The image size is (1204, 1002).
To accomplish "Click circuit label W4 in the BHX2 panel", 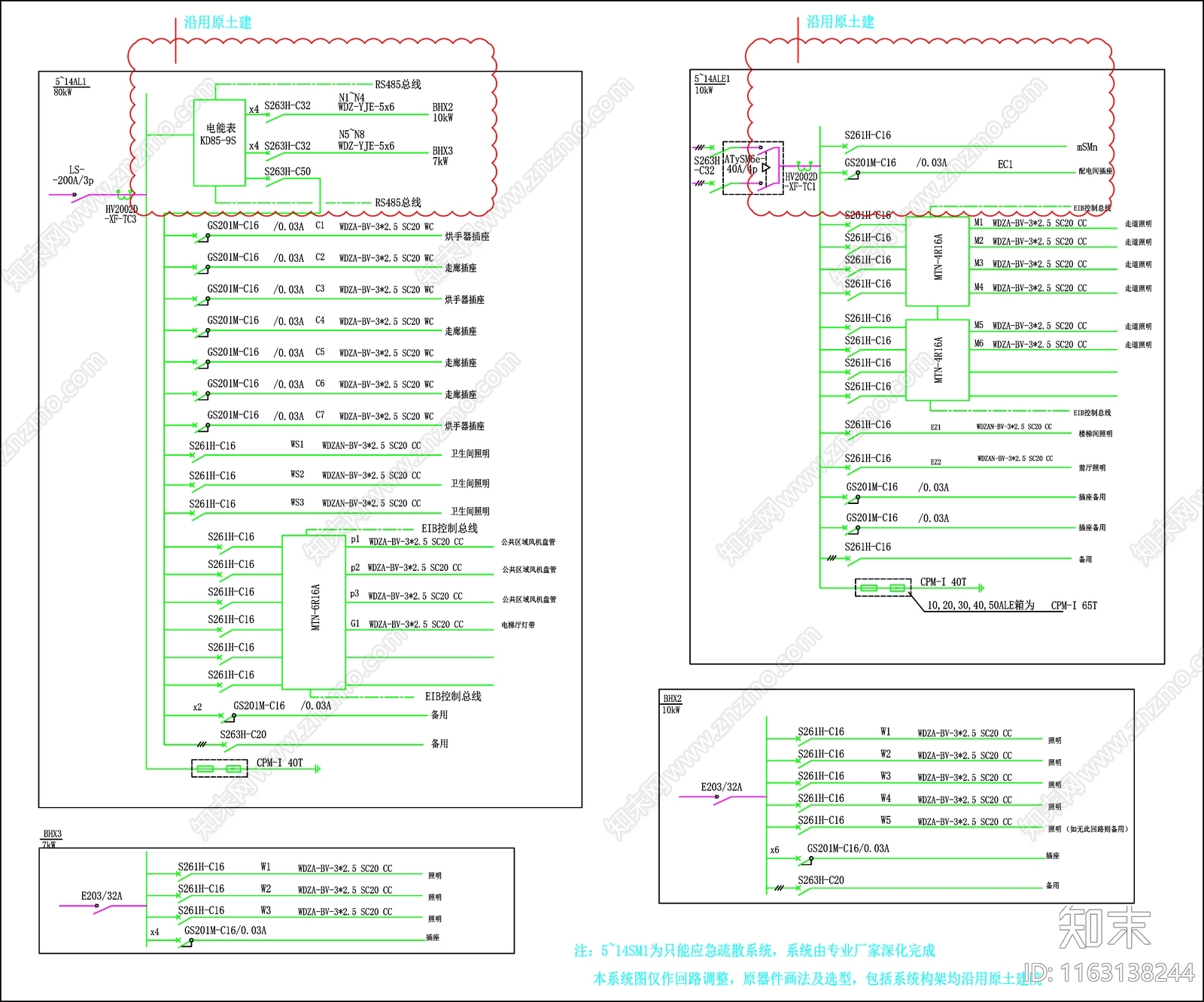I will click(x=886, y=798).
